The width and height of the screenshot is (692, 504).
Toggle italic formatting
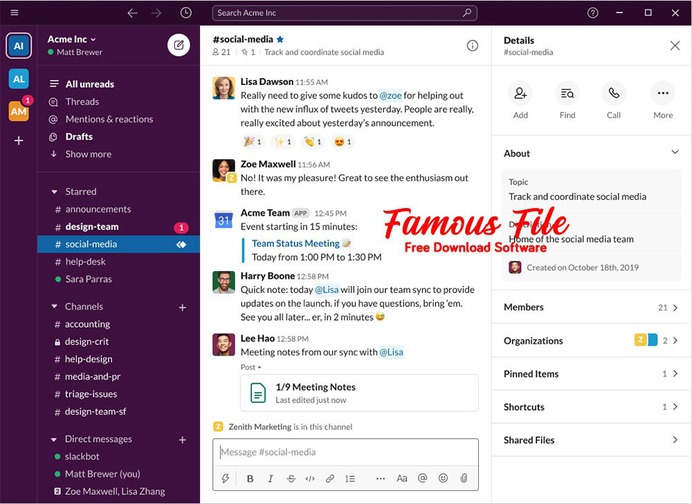click(271, 478)
